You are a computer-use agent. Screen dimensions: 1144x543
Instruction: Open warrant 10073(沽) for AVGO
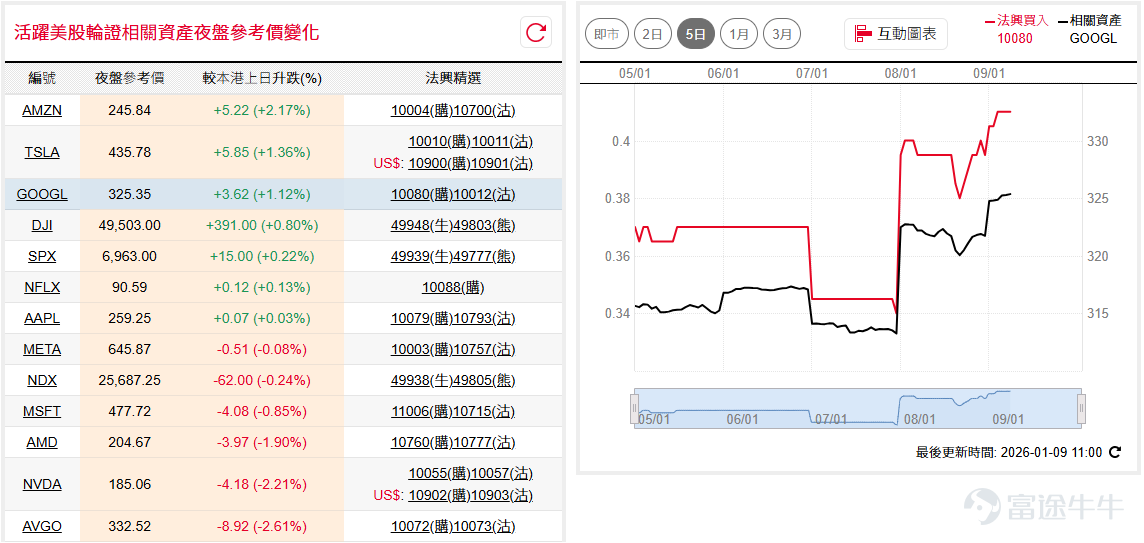484,526
